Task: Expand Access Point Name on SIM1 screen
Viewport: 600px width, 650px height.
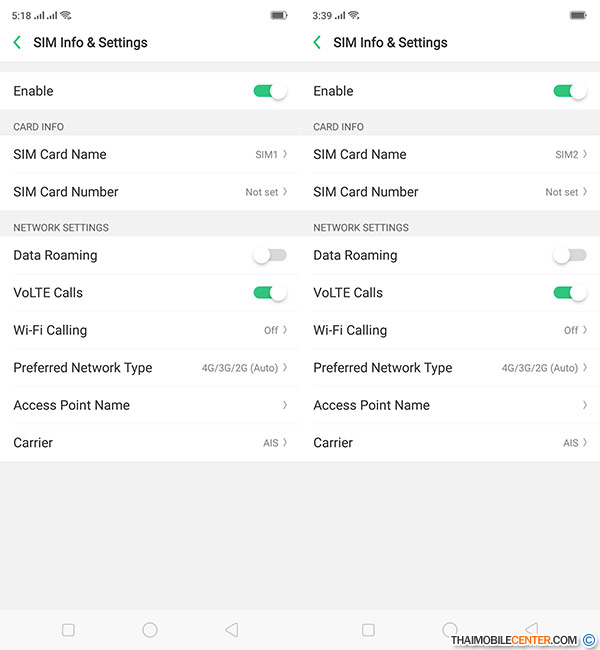Action: [x=150, y=405]
